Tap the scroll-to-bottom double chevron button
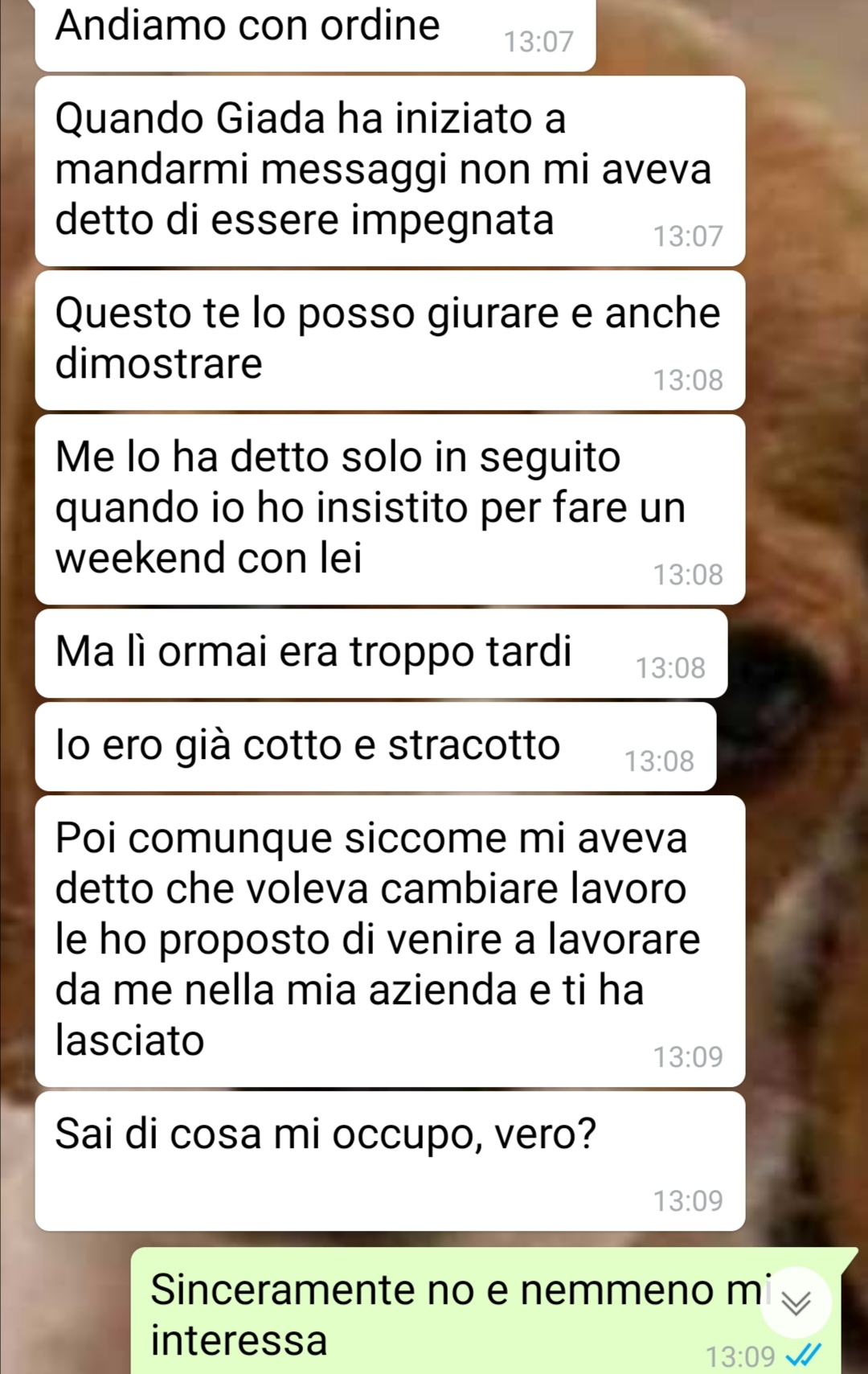The height and width of the screenshot is (1374, 868). pyautogui.click(x=796, y=1302)
